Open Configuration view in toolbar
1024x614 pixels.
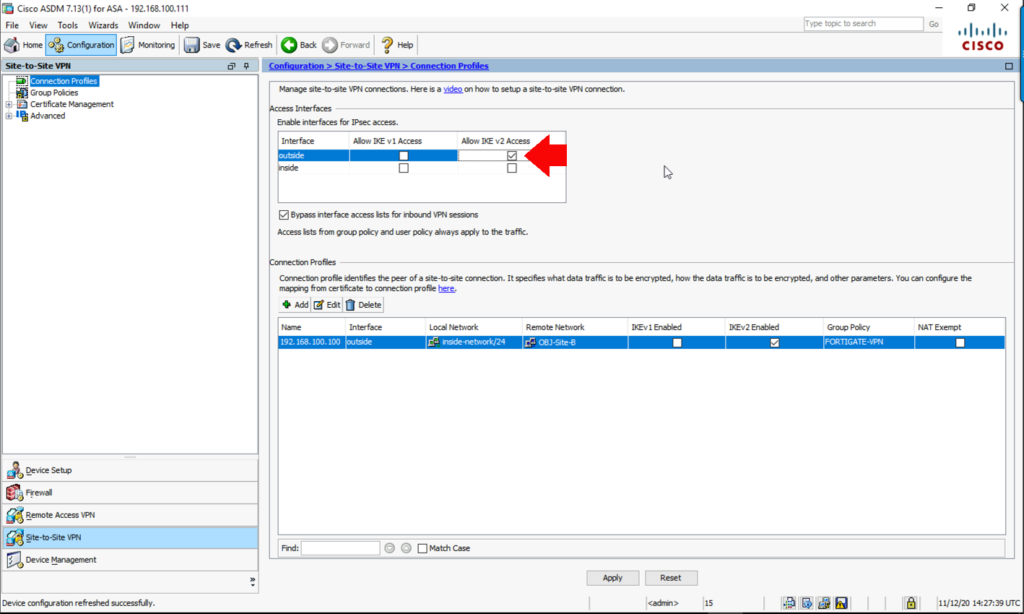[x=82, y=45]
